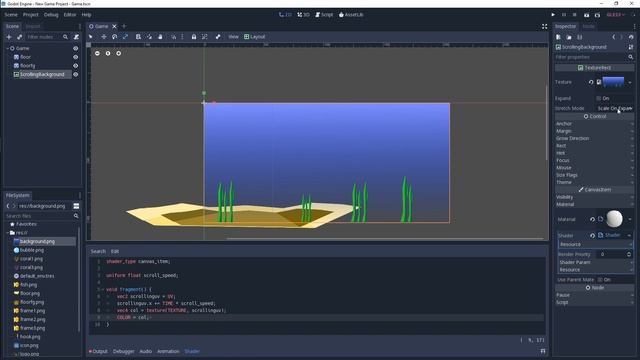This screenshot has height=360, width=640.
Task: Switch to the Import tab
Action: click(33, 26)
